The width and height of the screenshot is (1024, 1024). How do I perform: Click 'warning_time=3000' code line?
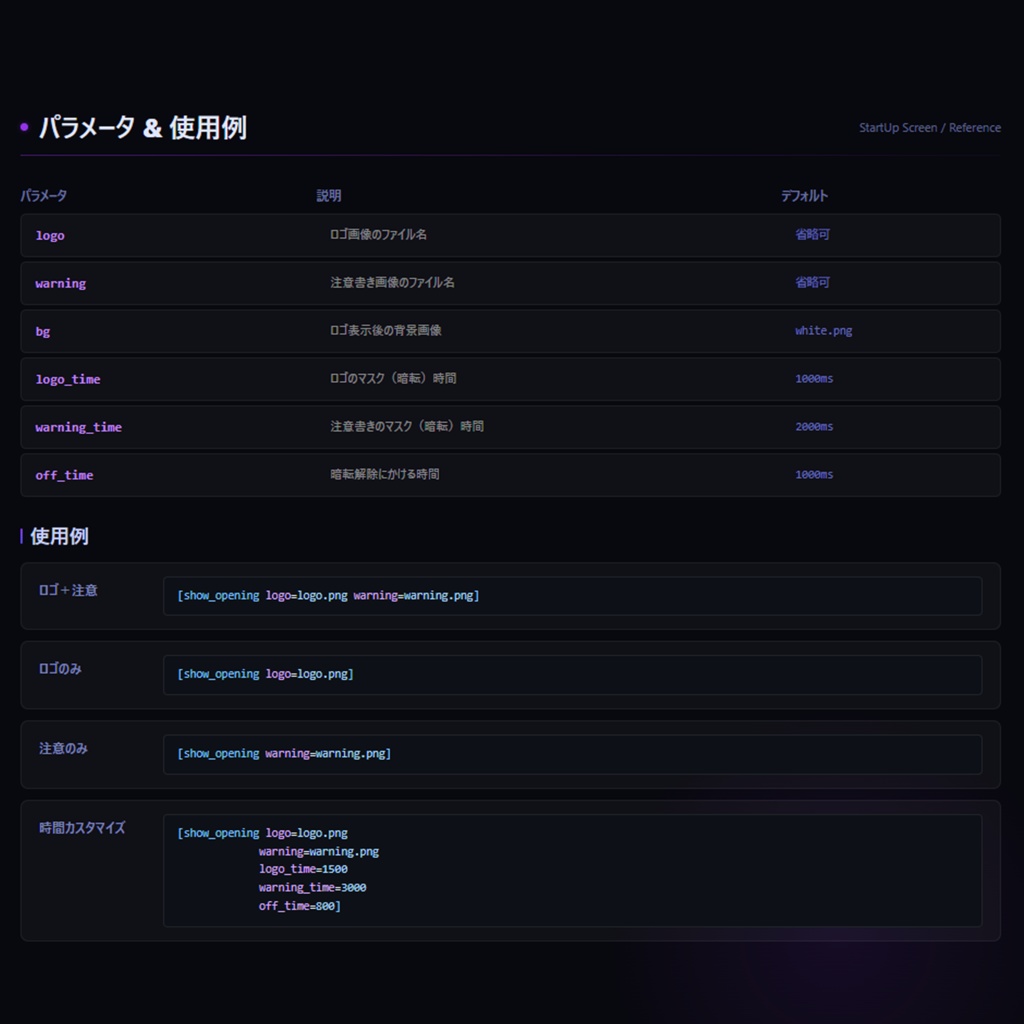click(312, 888)
